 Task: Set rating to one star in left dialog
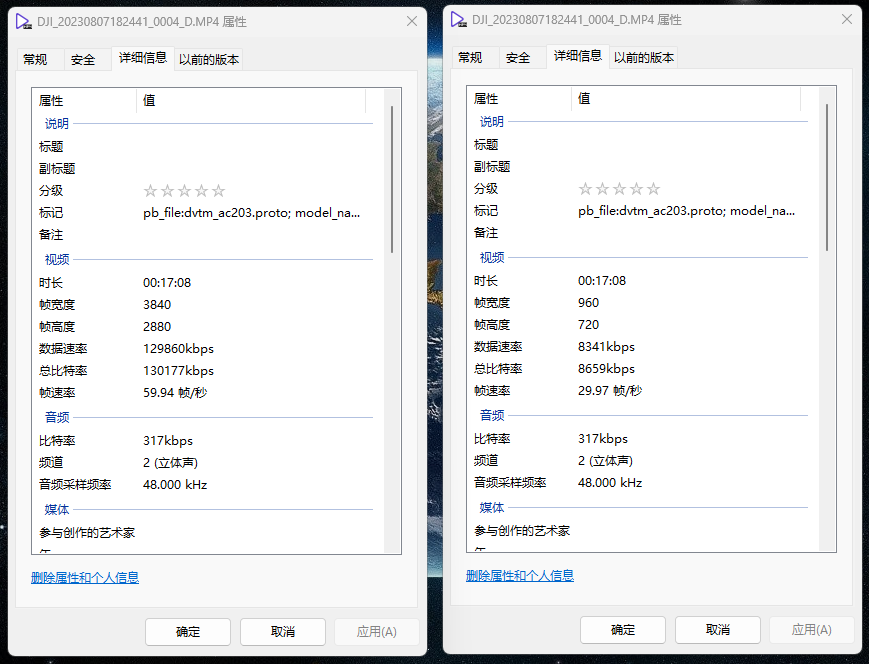click(x=151, y=191)
